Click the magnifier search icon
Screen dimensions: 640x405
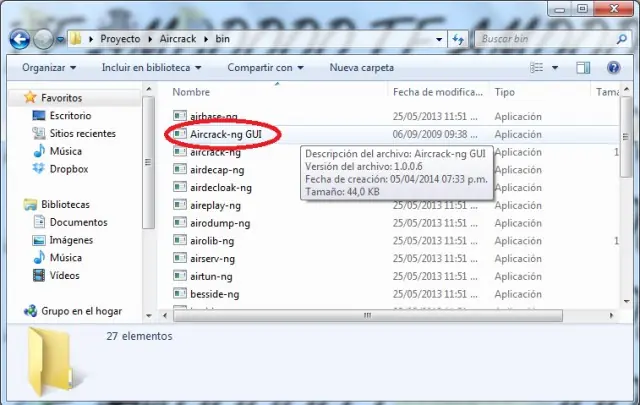click(x=621, y=39)
